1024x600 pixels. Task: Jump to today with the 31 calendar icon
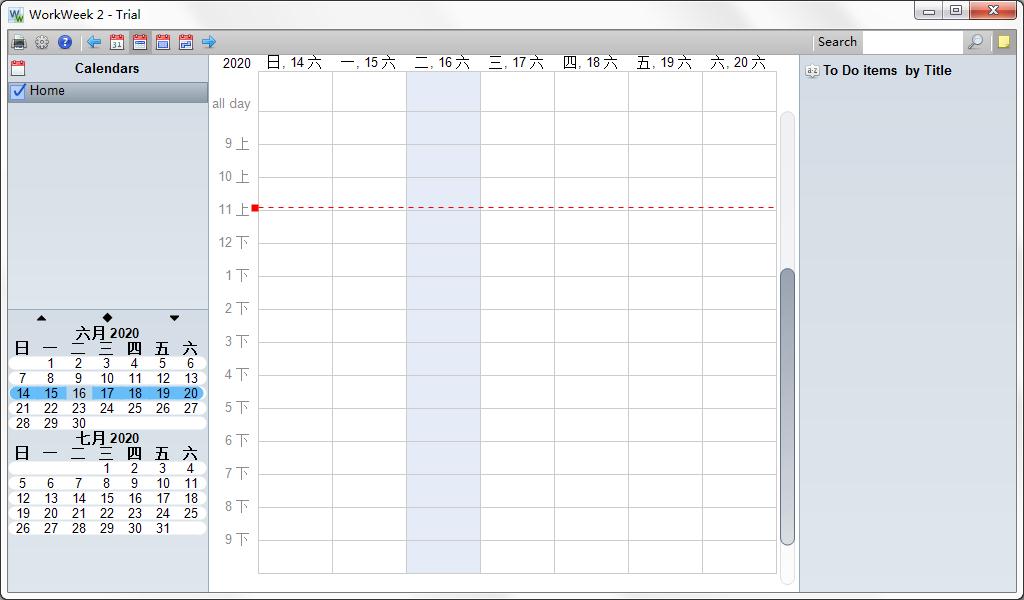117,42
